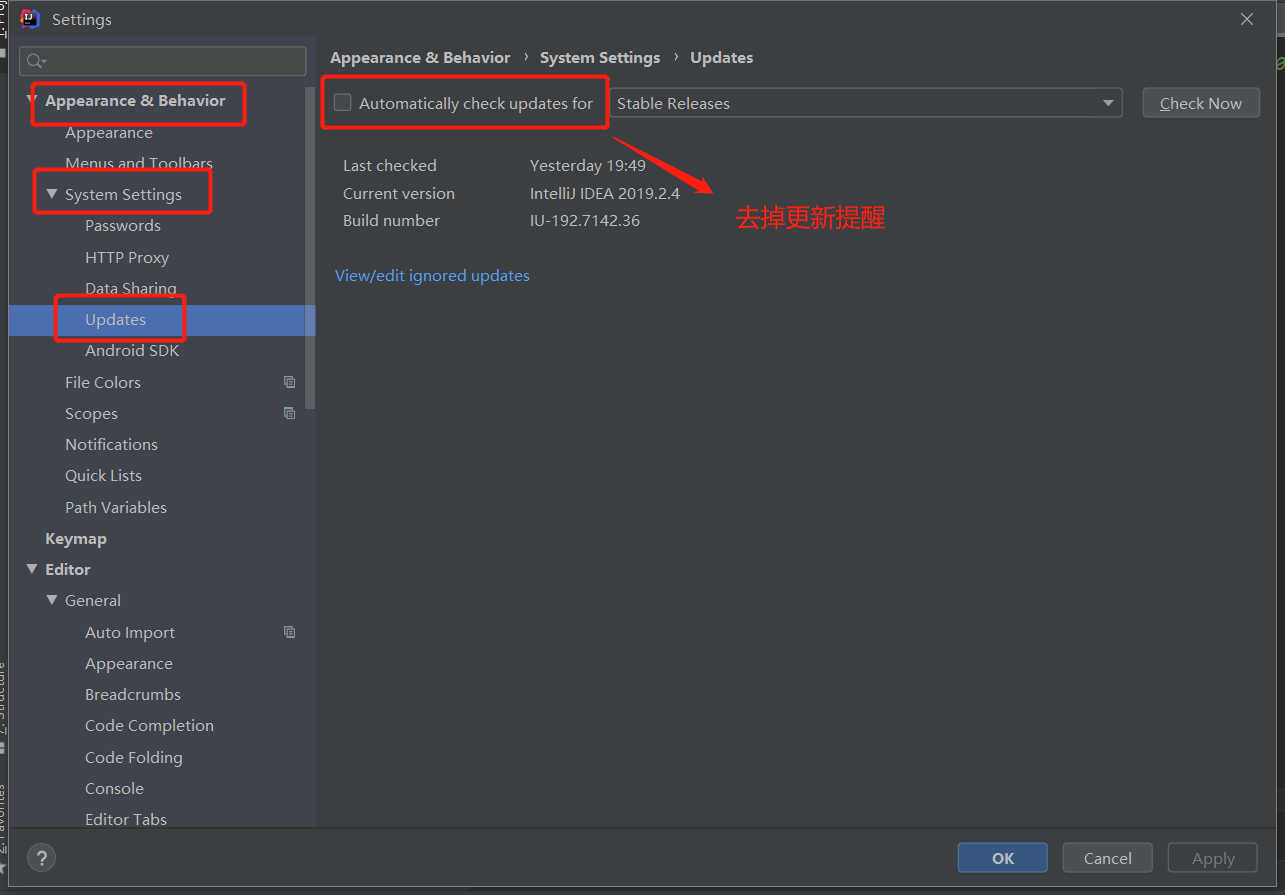
Task: Open Path Variables settings
Action: pyautogui.click(x=116, y=507)
